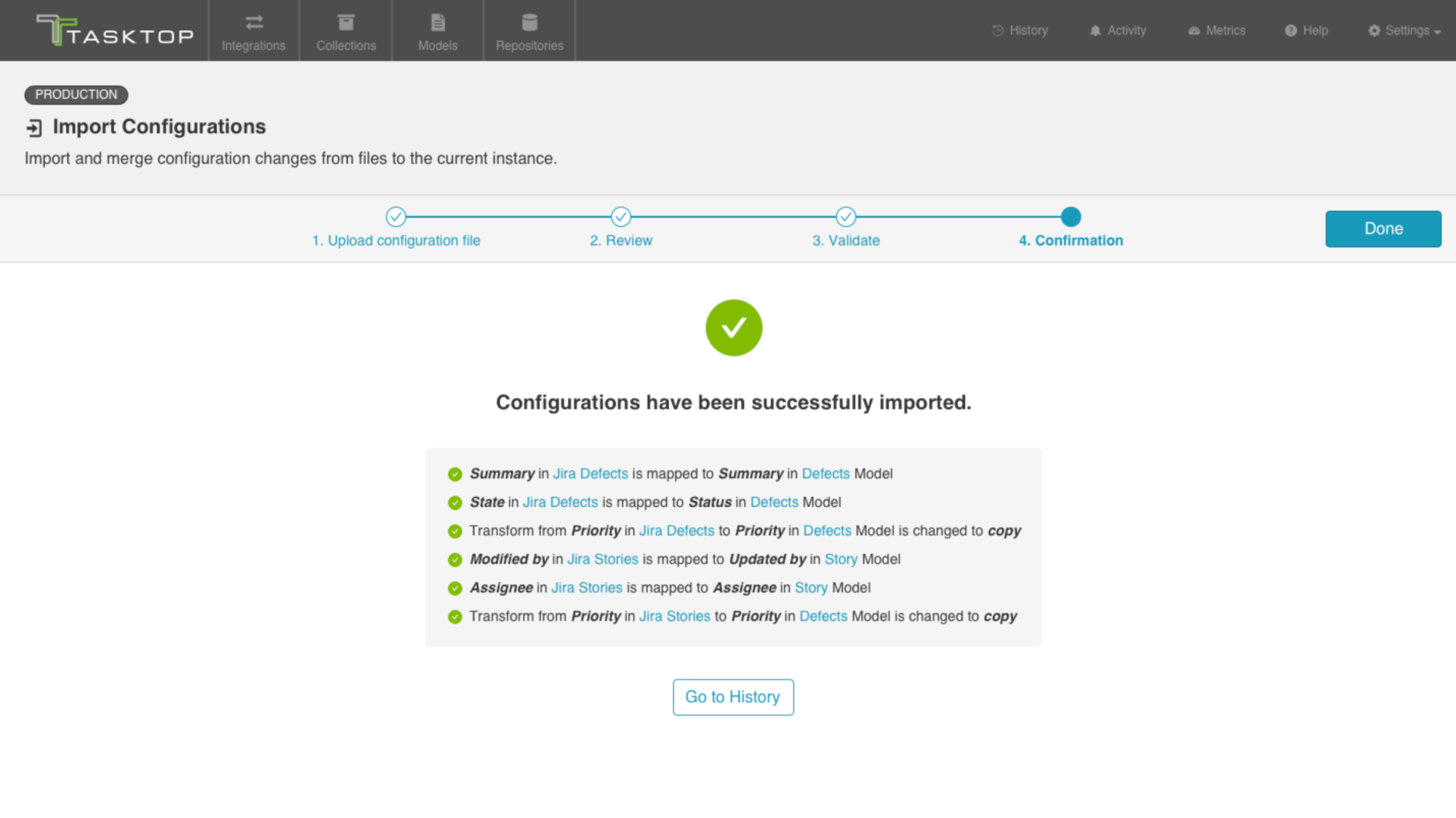Image resolution: width=1456 pixels, height=818 pixels.
Task: Click green check beside Summary mapping
Action: click(455, 474)
